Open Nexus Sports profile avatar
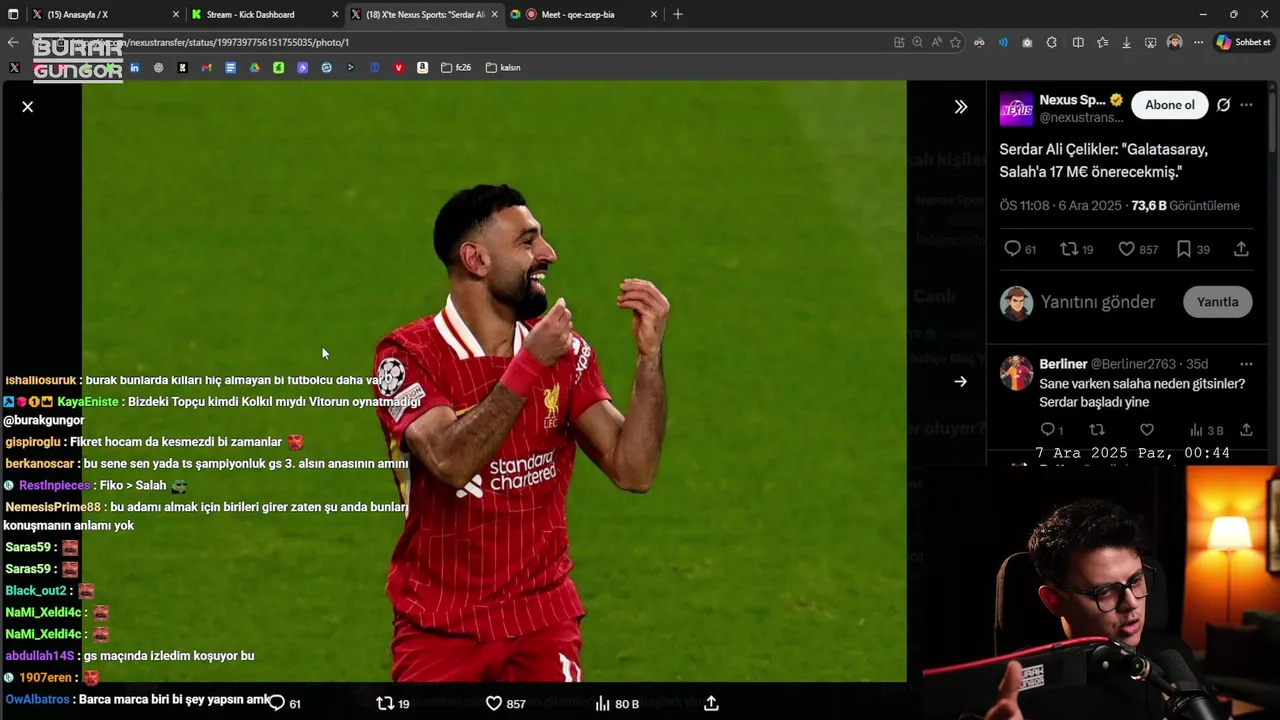Viewport: 1280px width, 720px height. 1016,109
